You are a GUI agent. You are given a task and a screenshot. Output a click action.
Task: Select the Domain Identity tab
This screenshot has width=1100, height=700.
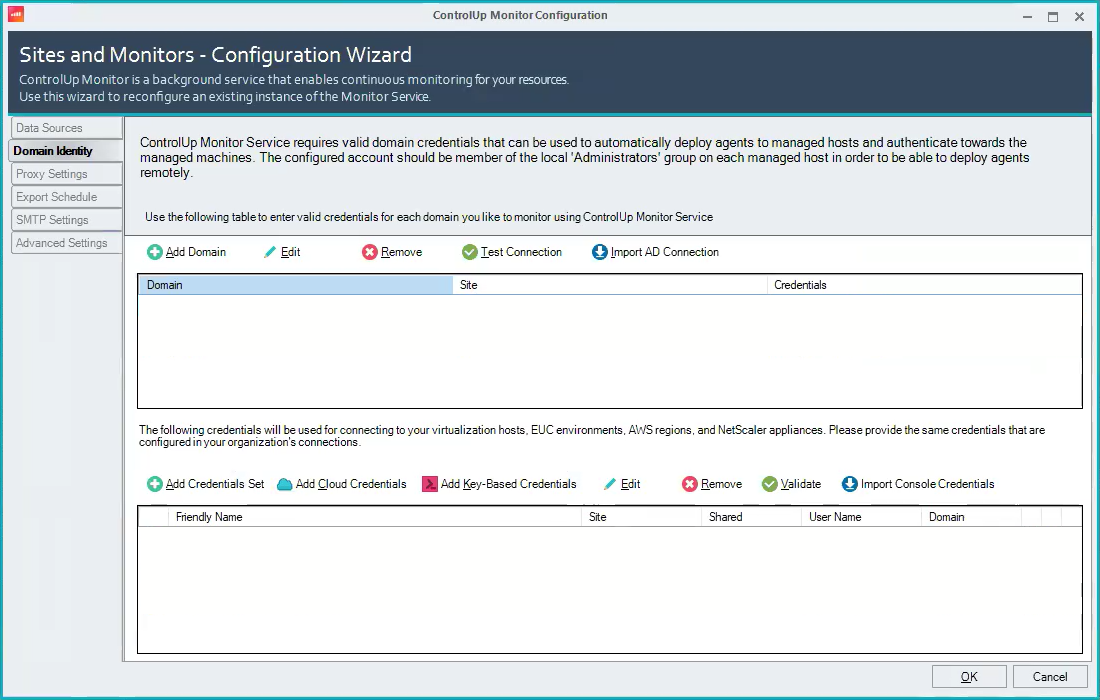tap(67, 151)
